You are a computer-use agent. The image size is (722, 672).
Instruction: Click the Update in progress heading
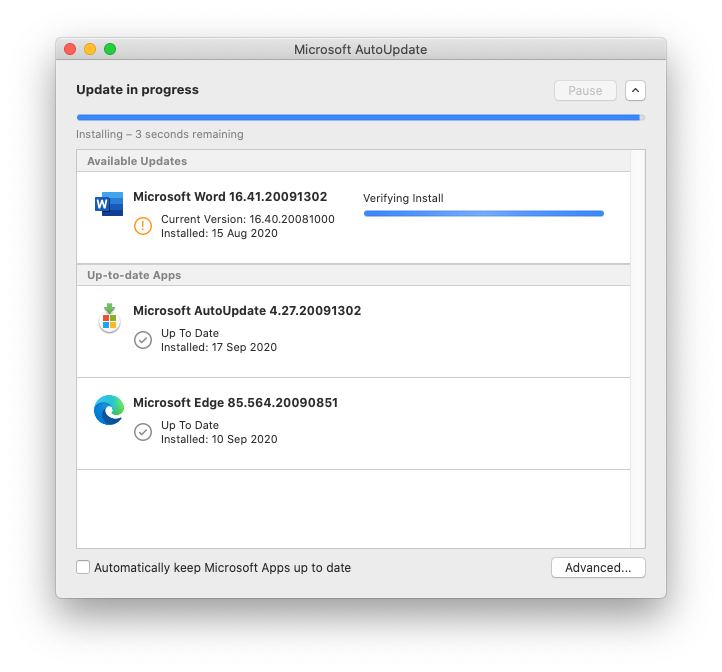pyautogui.click(x=137, y=89)
